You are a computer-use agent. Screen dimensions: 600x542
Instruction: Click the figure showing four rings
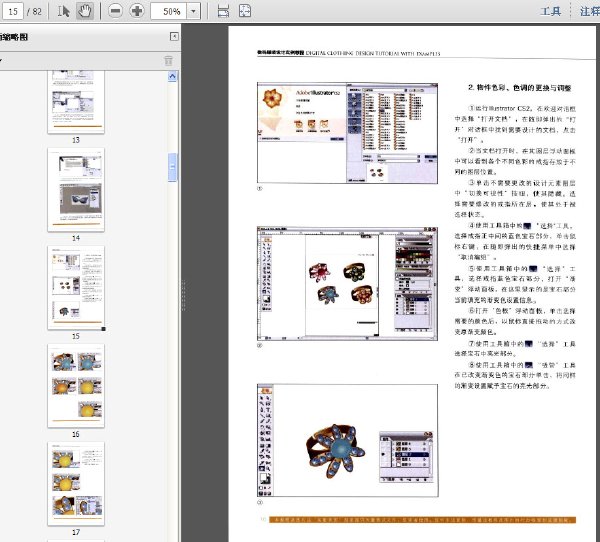[347, 284]
